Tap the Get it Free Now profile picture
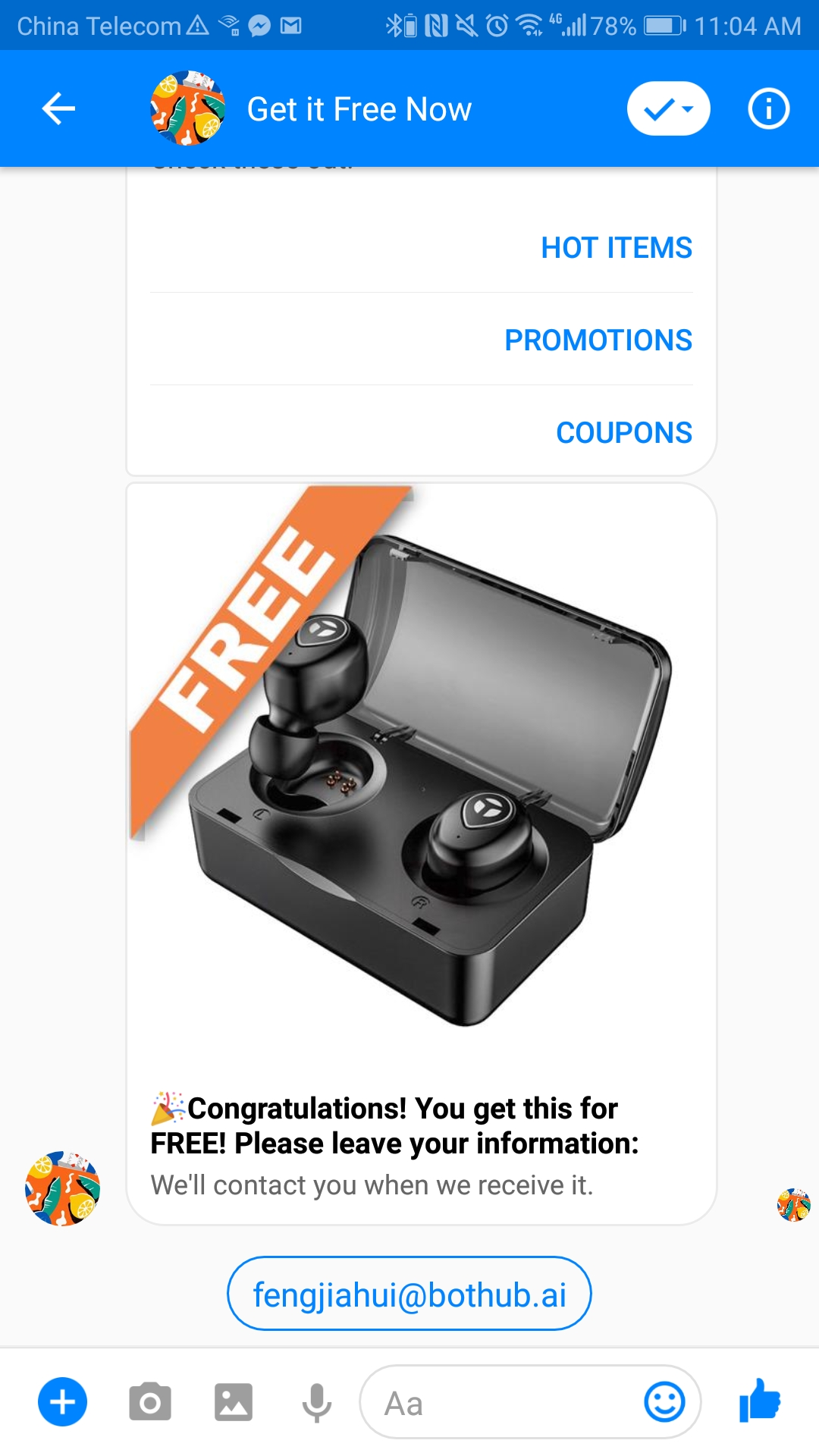Image resolution: width=819 pixels, height=1456 pixels. 187,108
